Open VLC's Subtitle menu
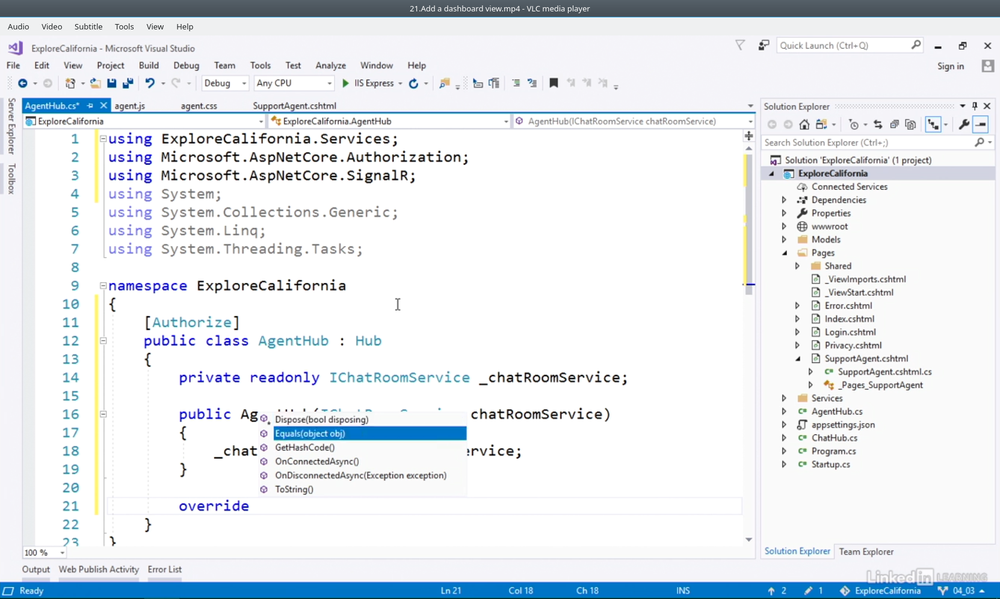Image resolution: width=1000 pixels, height=599 pixels. point(88,27)
